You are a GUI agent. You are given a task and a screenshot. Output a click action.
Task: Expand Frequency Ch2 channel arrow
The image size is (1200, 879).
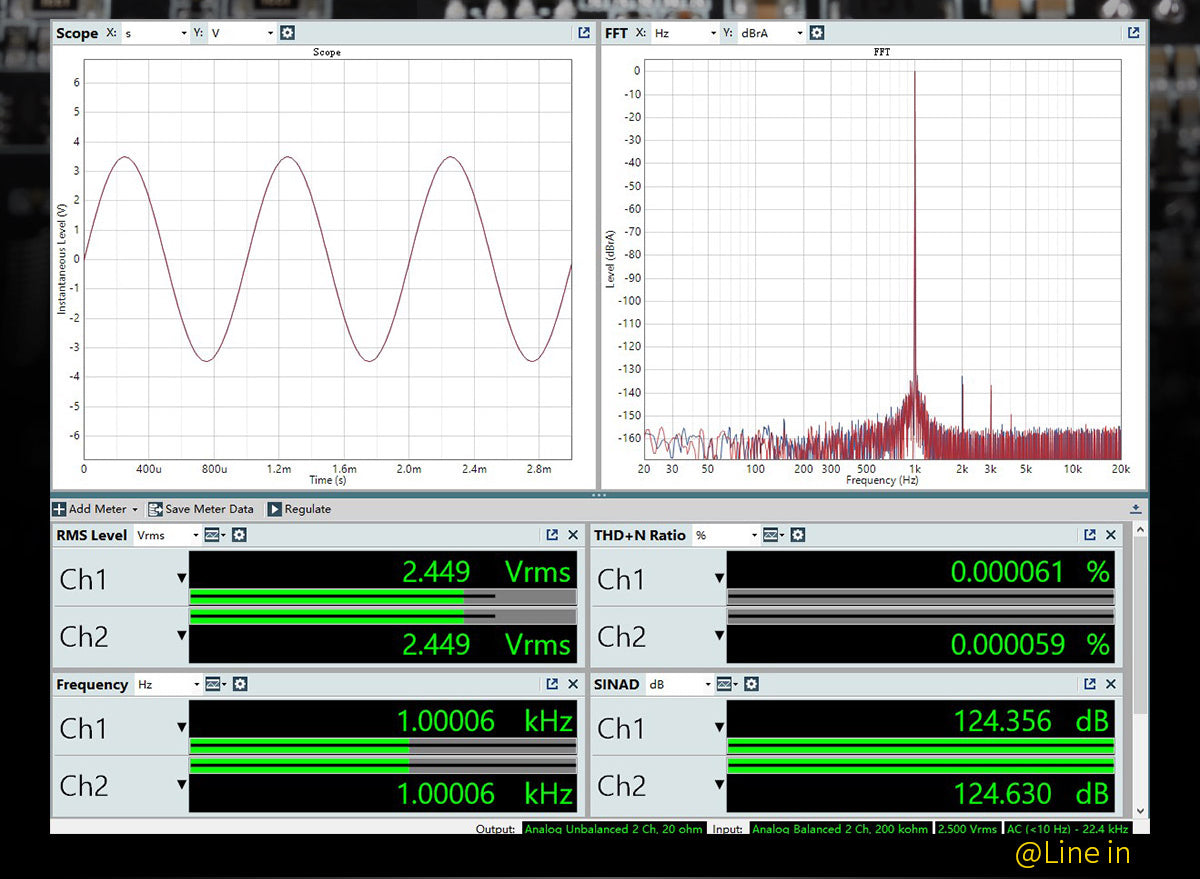tap(181, 783)
